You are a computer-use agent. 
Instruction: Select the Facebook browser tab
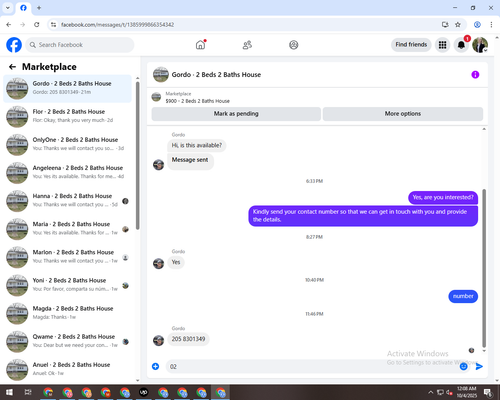pyautogui.click(x=23, y=8)
